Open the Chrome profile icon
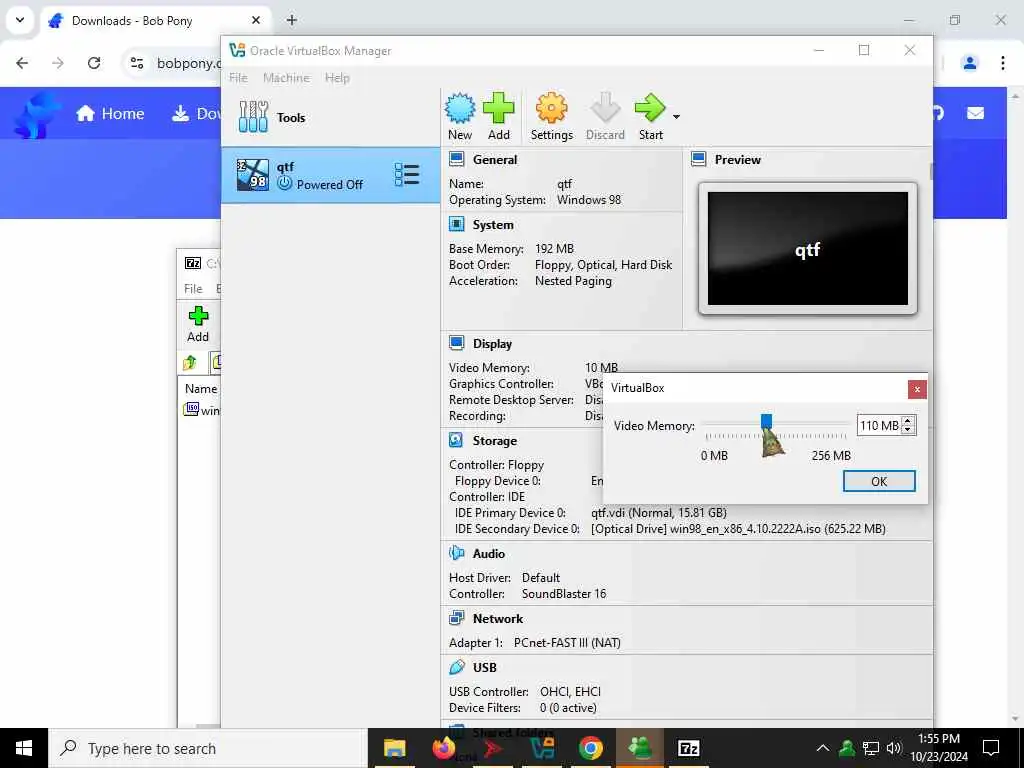This screenshot has height=768, width=1024. point(970,63)
